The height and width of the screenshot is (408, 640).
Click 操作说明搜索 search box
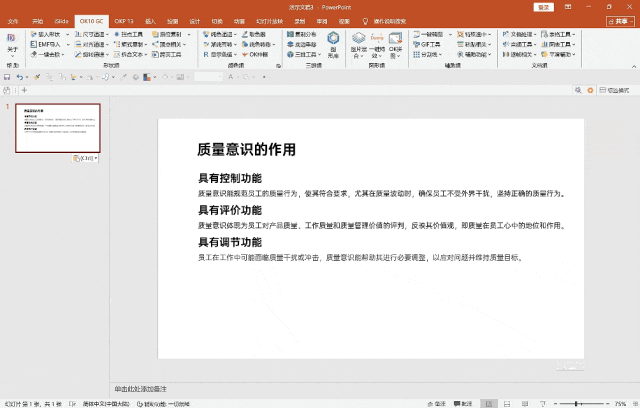[390, 21]
